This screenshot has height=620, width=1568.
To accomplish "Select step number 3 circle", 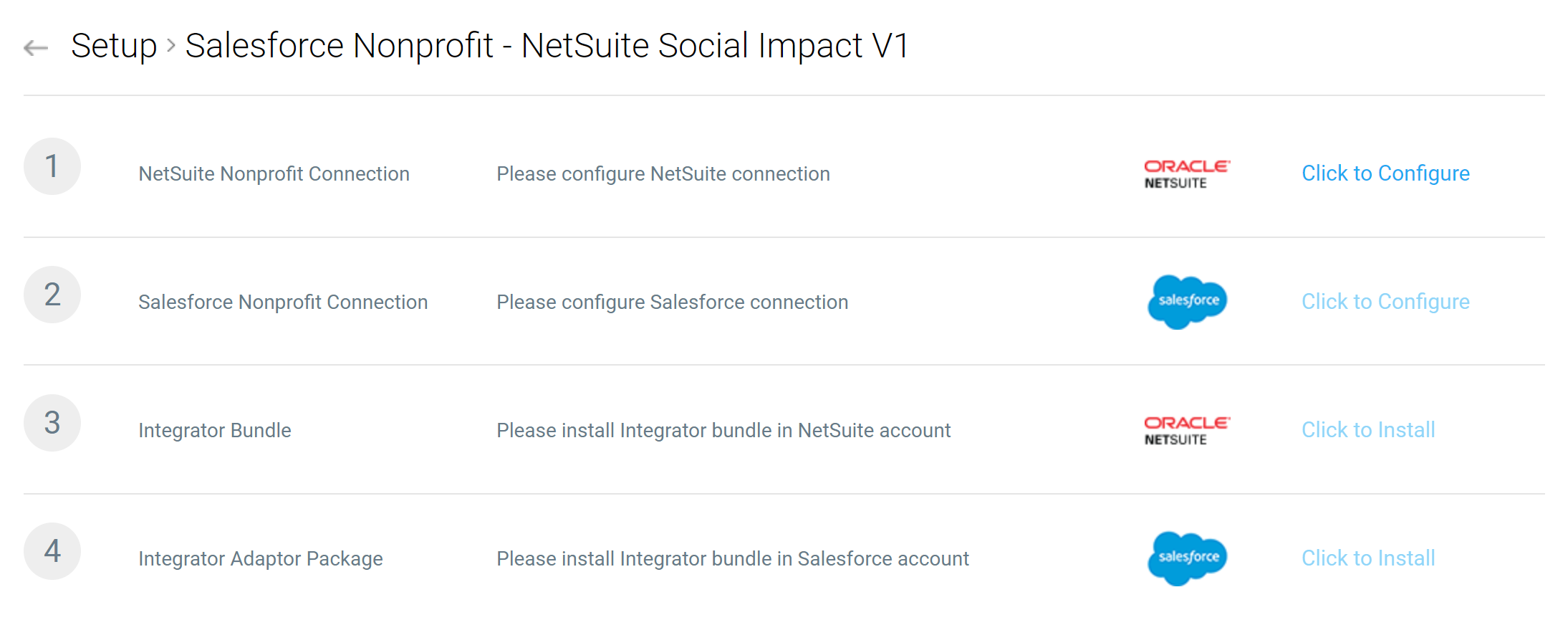I will pyautogui.click(x=52, y=423).
